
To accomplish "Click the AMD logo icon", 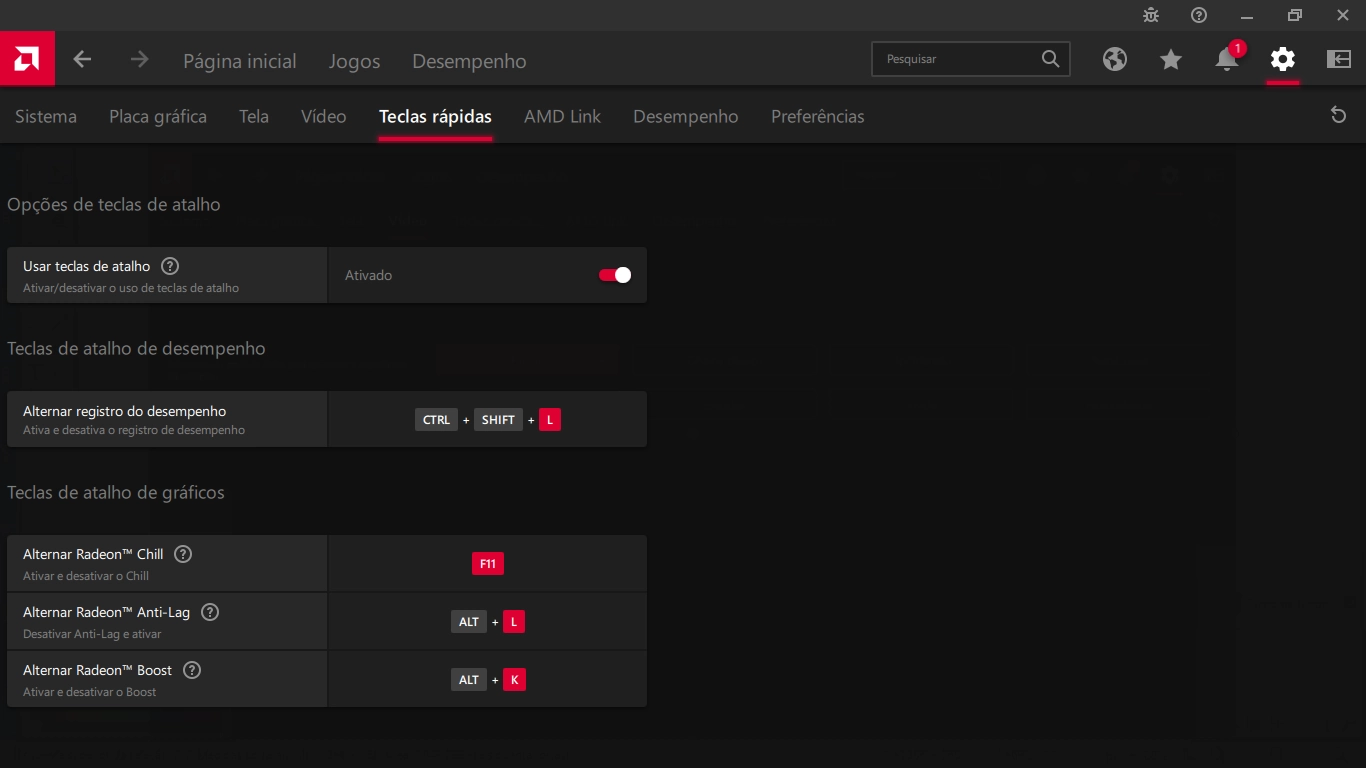I will [27, 59].
